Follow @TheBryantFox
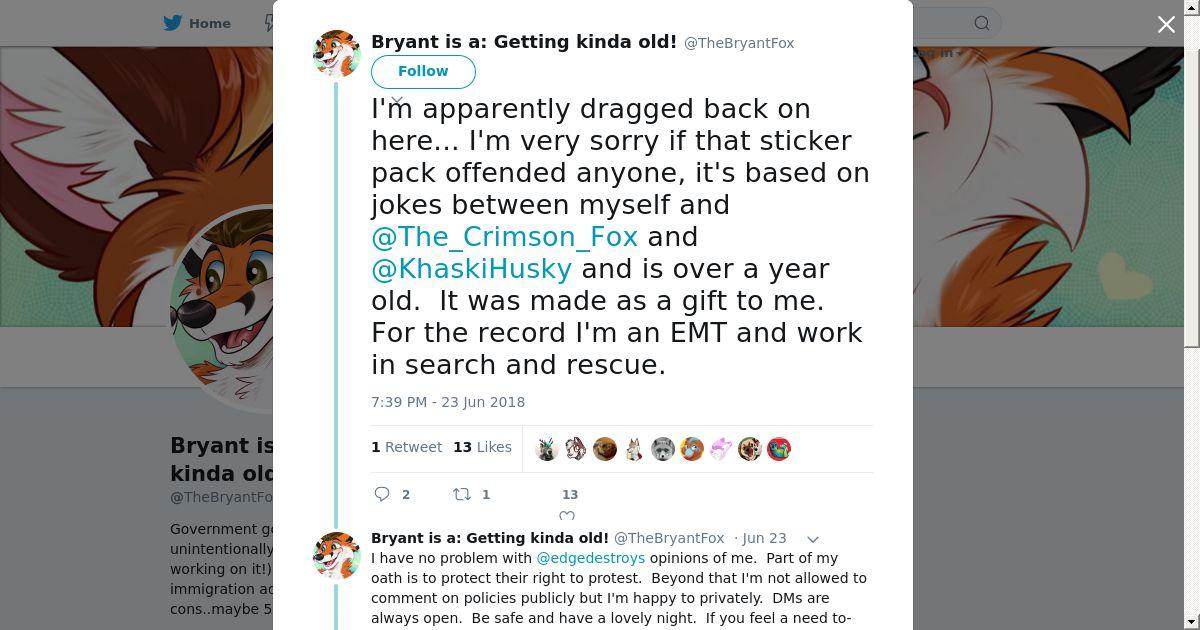1200x630 pixels. pyautogui.click(x=423, y=71)
